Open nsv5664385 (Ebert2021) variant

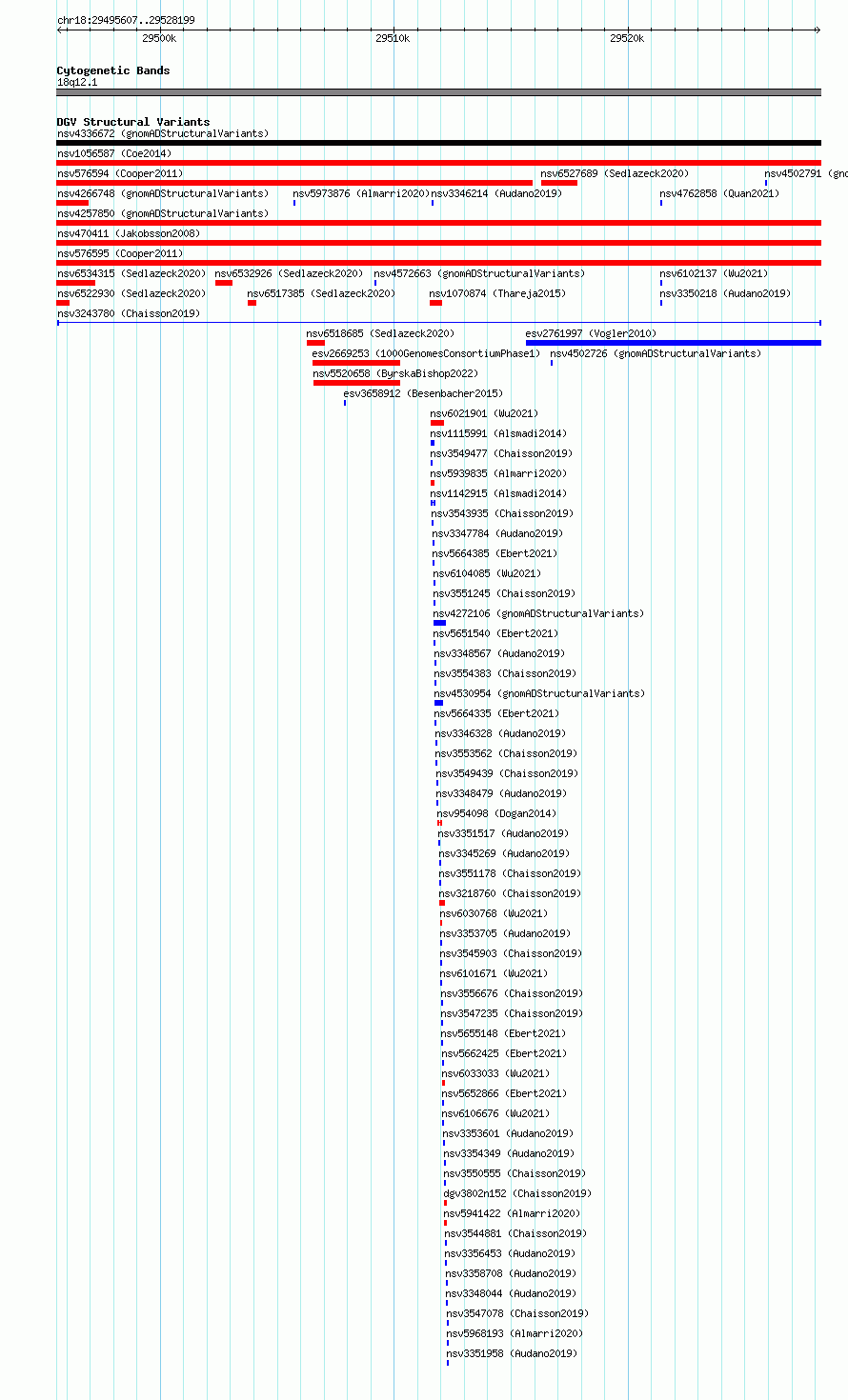(x=495, y=553)
